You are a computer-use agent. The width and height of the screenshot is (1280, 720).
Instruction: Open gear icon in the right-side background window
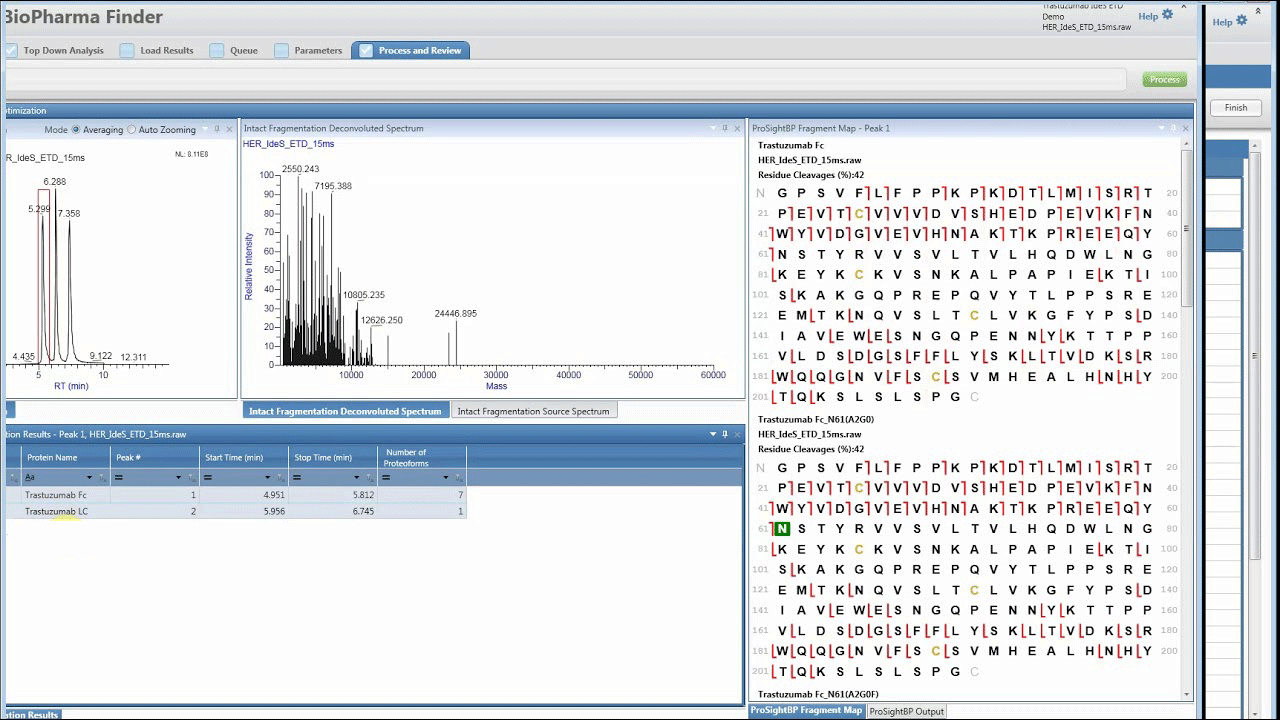[x=1242, y=20]
